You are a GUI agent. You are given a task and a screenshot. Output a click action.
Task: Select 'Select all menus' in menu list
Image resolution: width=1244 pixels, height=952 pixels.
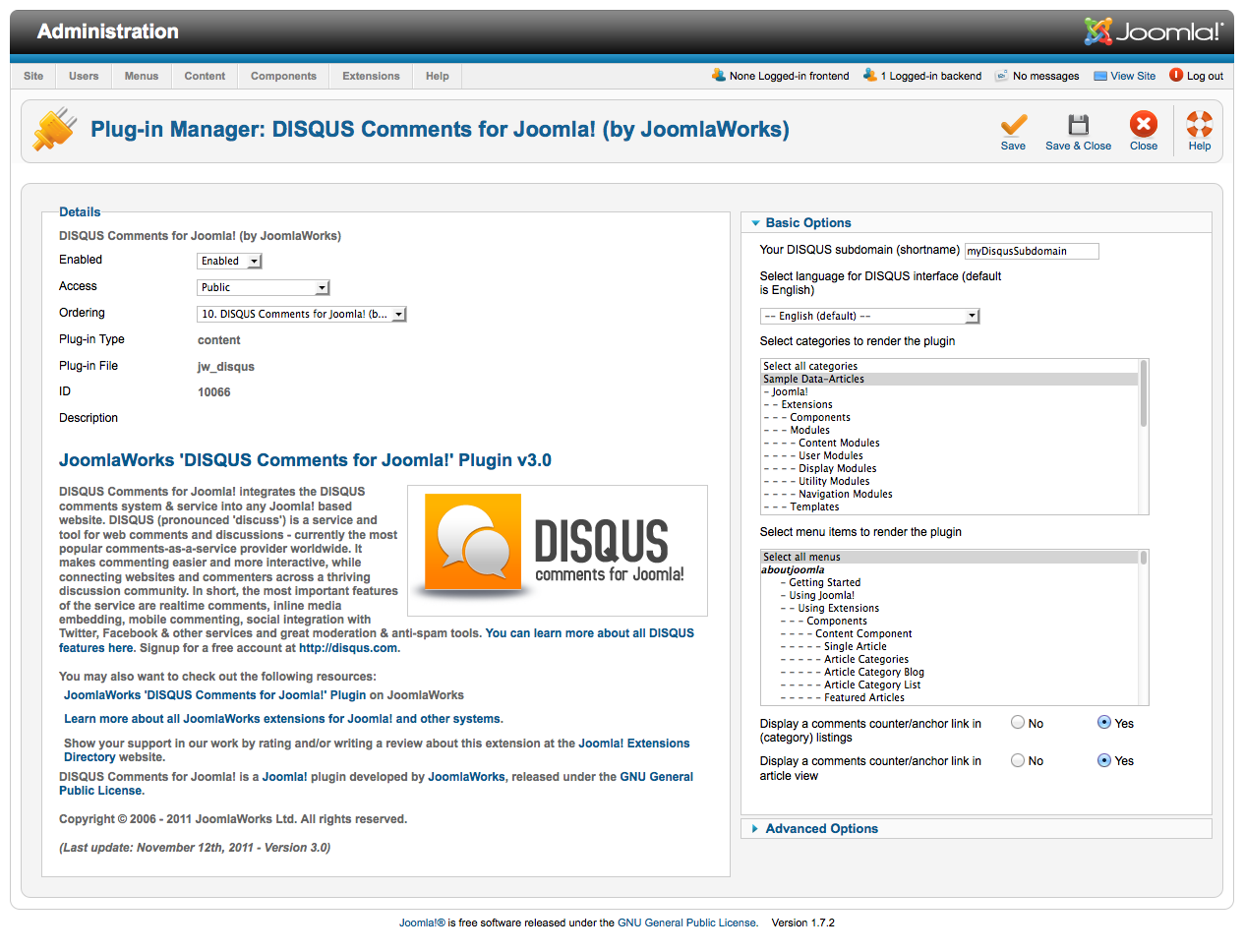click(x=949, y=557)
